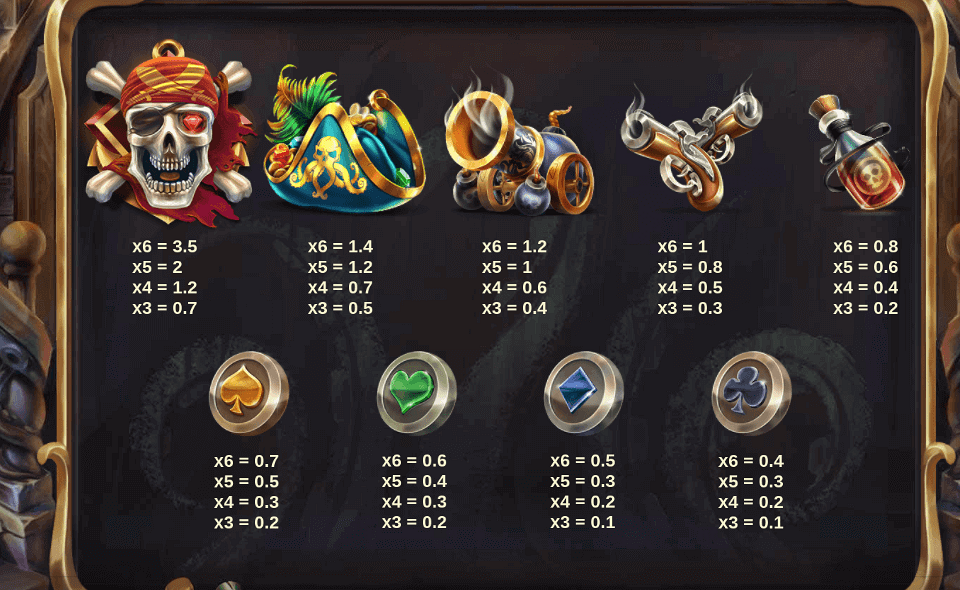Click the skull x6 = 3.5 payout
This screenshot has width=960, height=590.
pyautogui.click(x=165, y=247)
